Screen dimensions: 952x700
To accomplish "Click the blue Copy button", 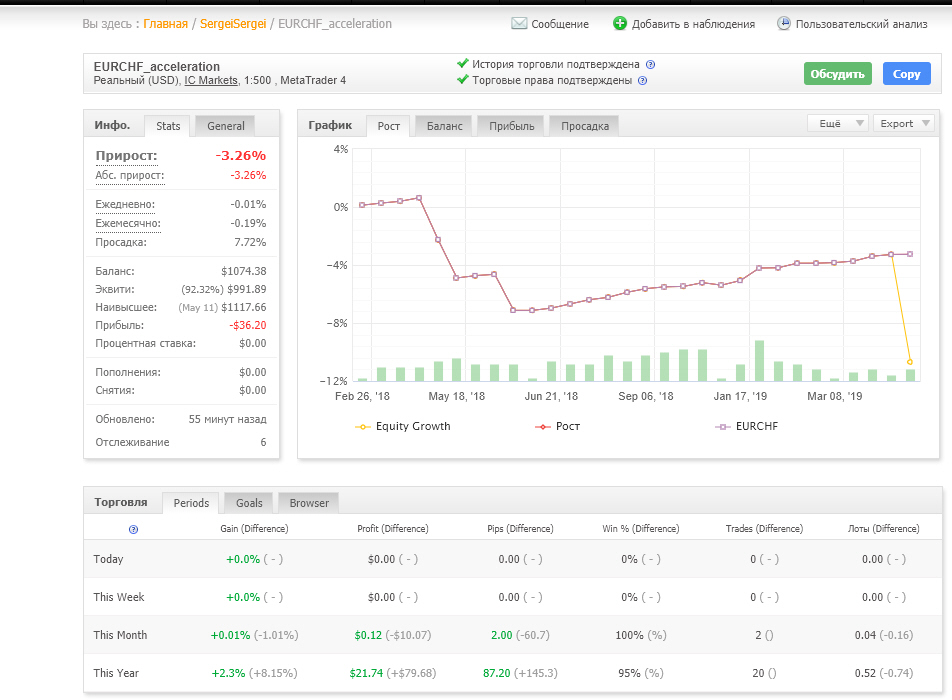I will click(x=906, y=74).
